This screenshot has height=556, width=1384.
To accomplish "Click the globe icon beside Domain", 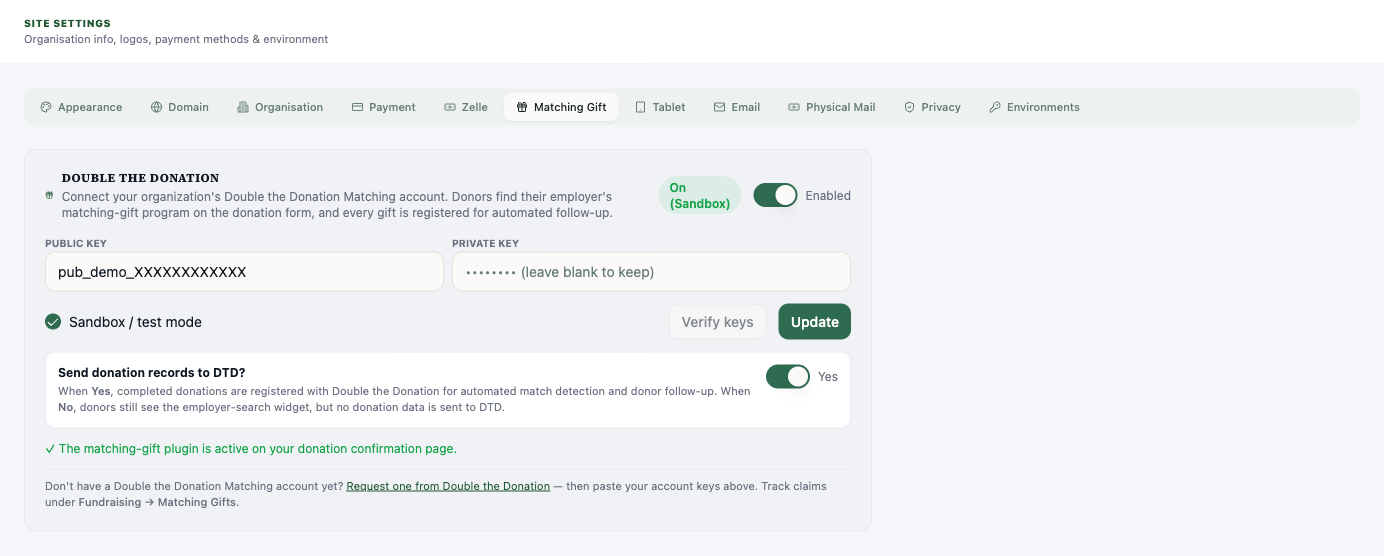I will pos(156,107).
